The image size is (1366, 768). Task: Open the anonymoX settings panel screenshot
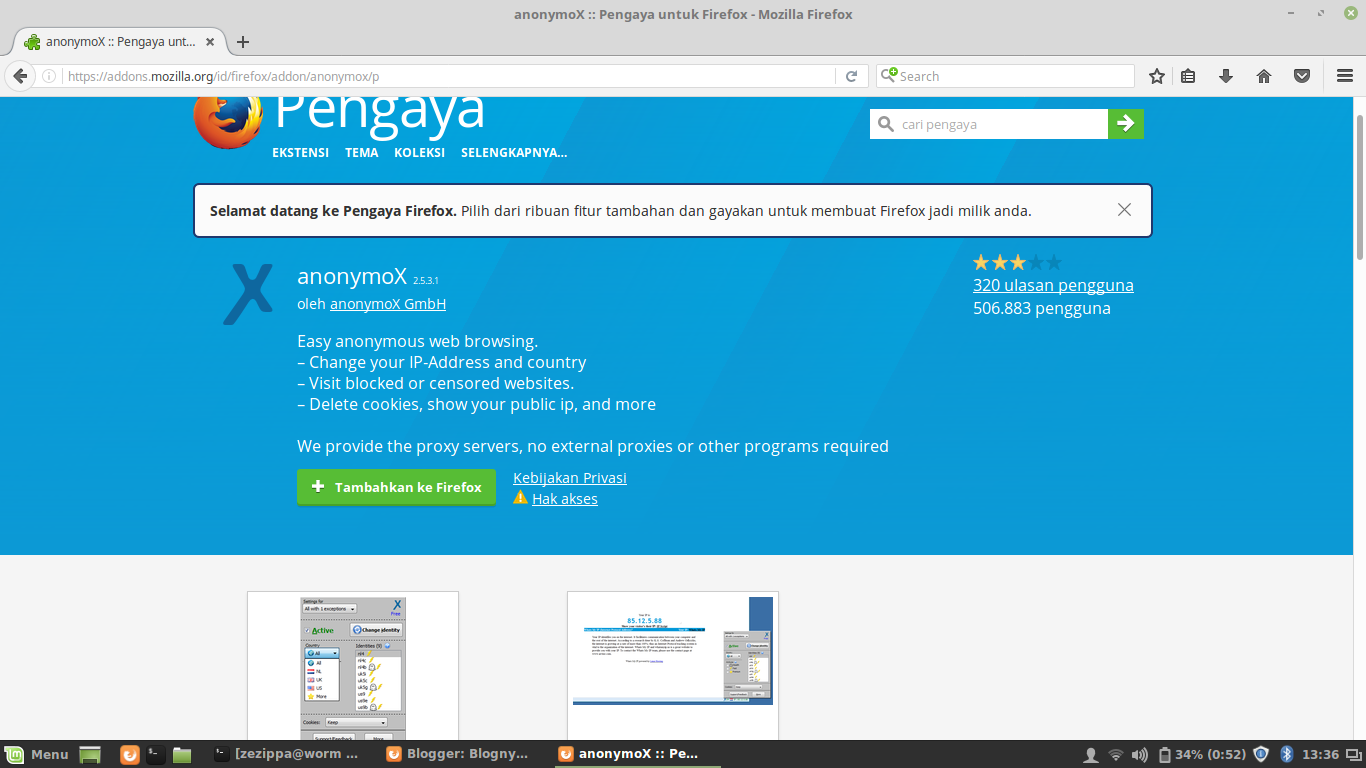[353, 666]
